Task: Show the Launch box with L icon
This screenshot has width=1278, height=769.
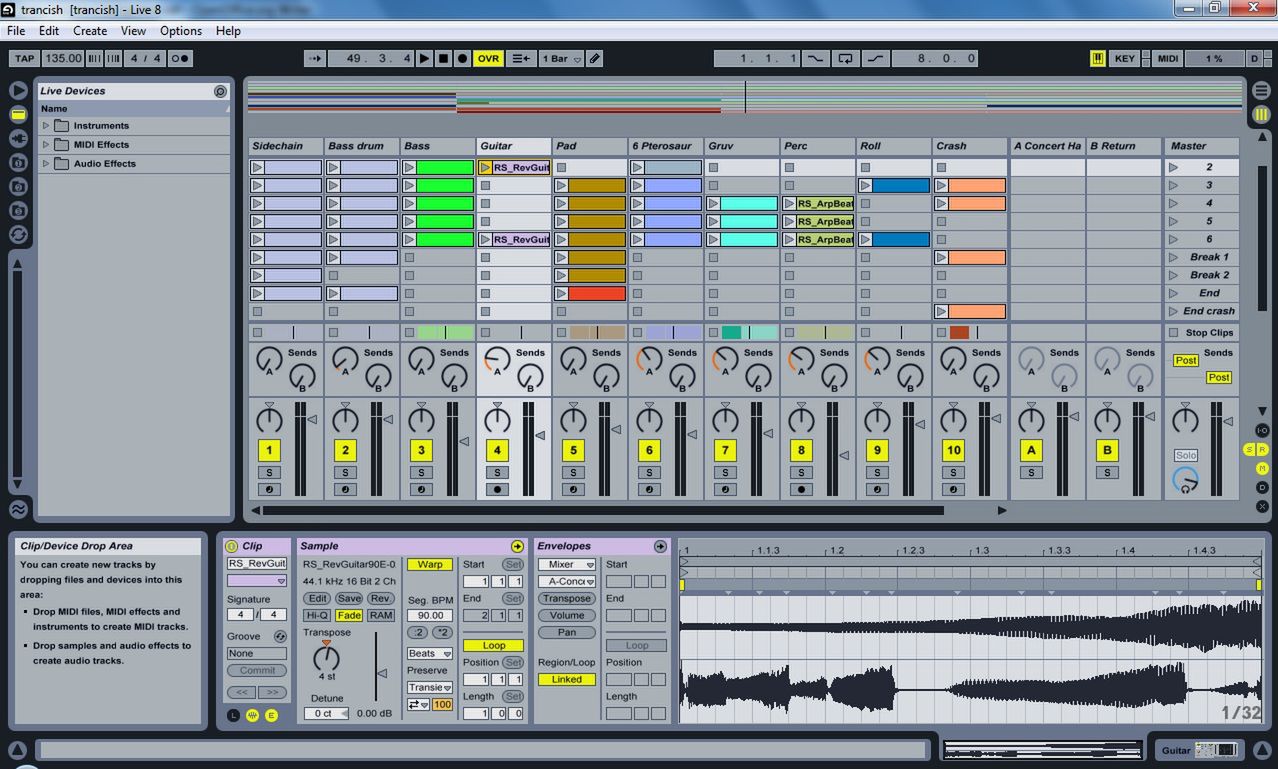Action: click(x=234, y=715)
